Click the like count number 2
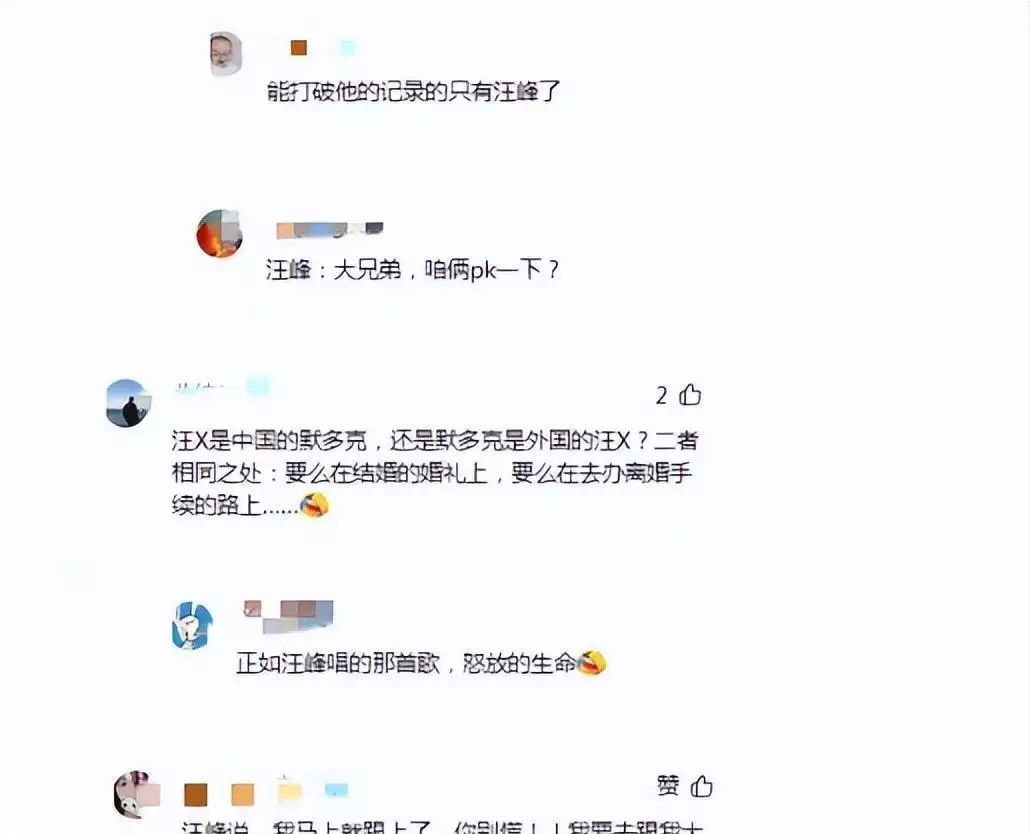Image resolution: width=1030 pixels, height=834 pixels. tap(661, 395)
